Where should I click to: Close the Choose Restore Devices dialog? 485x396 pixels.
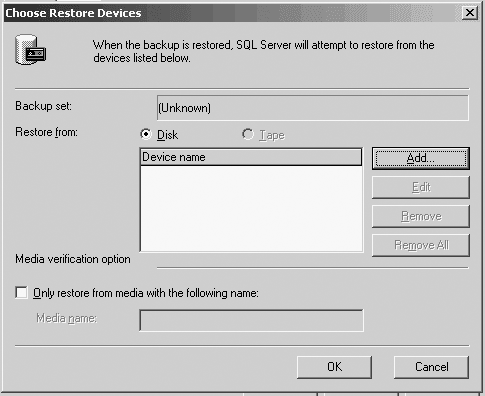469,13
